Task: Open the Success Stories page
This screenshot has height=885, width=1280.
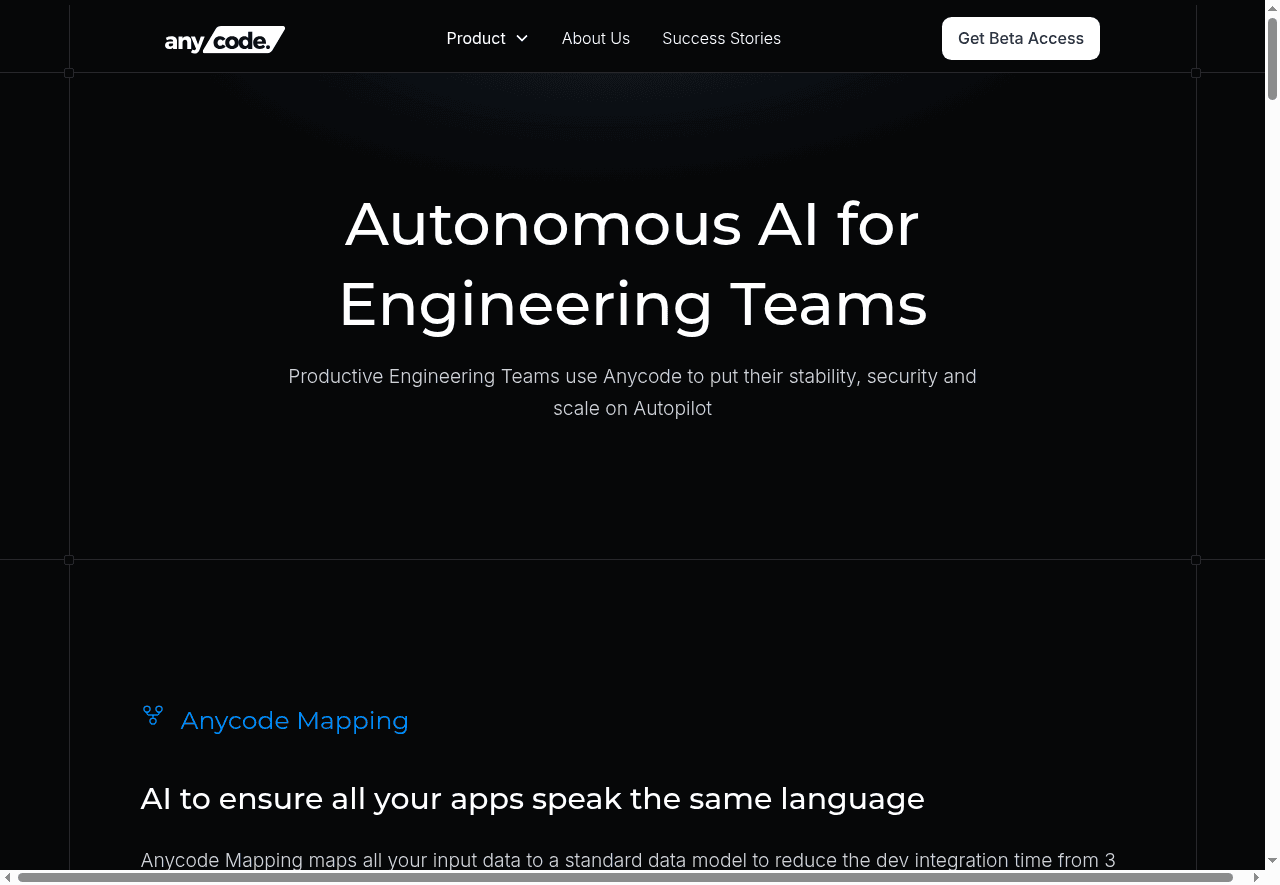Action: click(721, 38)
